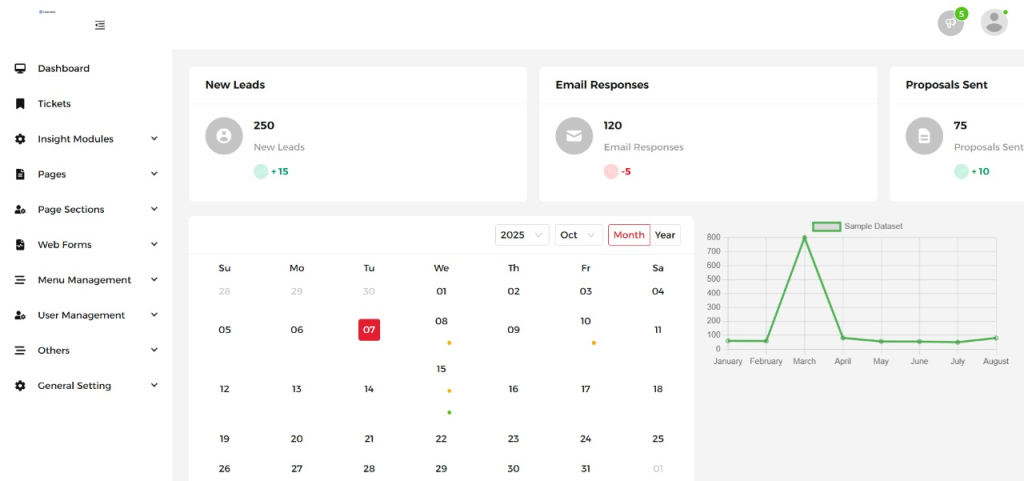Viewport: 1024px width, 481px height.
Task: Click the March peak data point
Action: pyautogui.click(x=804, y=238)
